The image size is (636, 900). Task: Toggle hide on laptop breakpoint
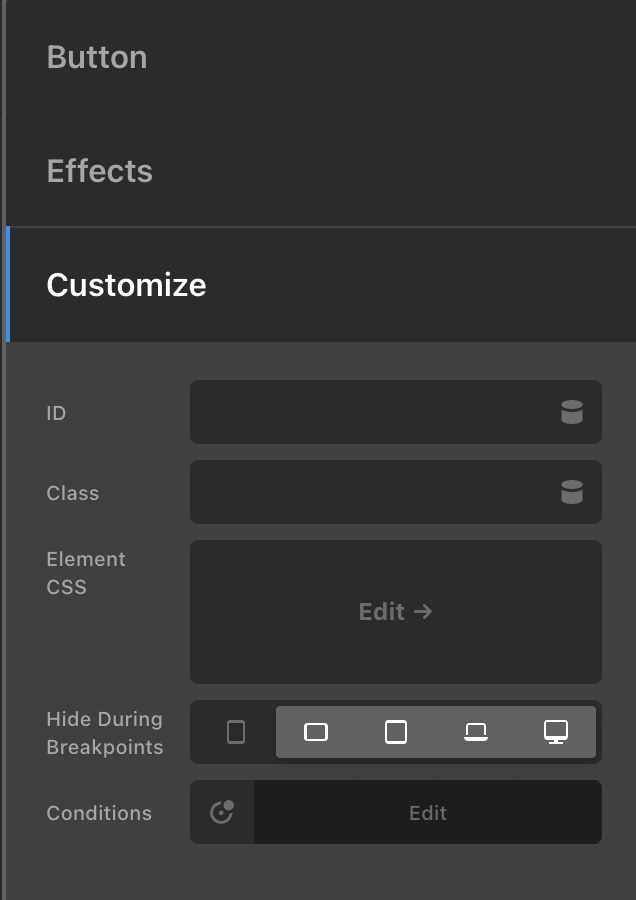pos(476,732)
